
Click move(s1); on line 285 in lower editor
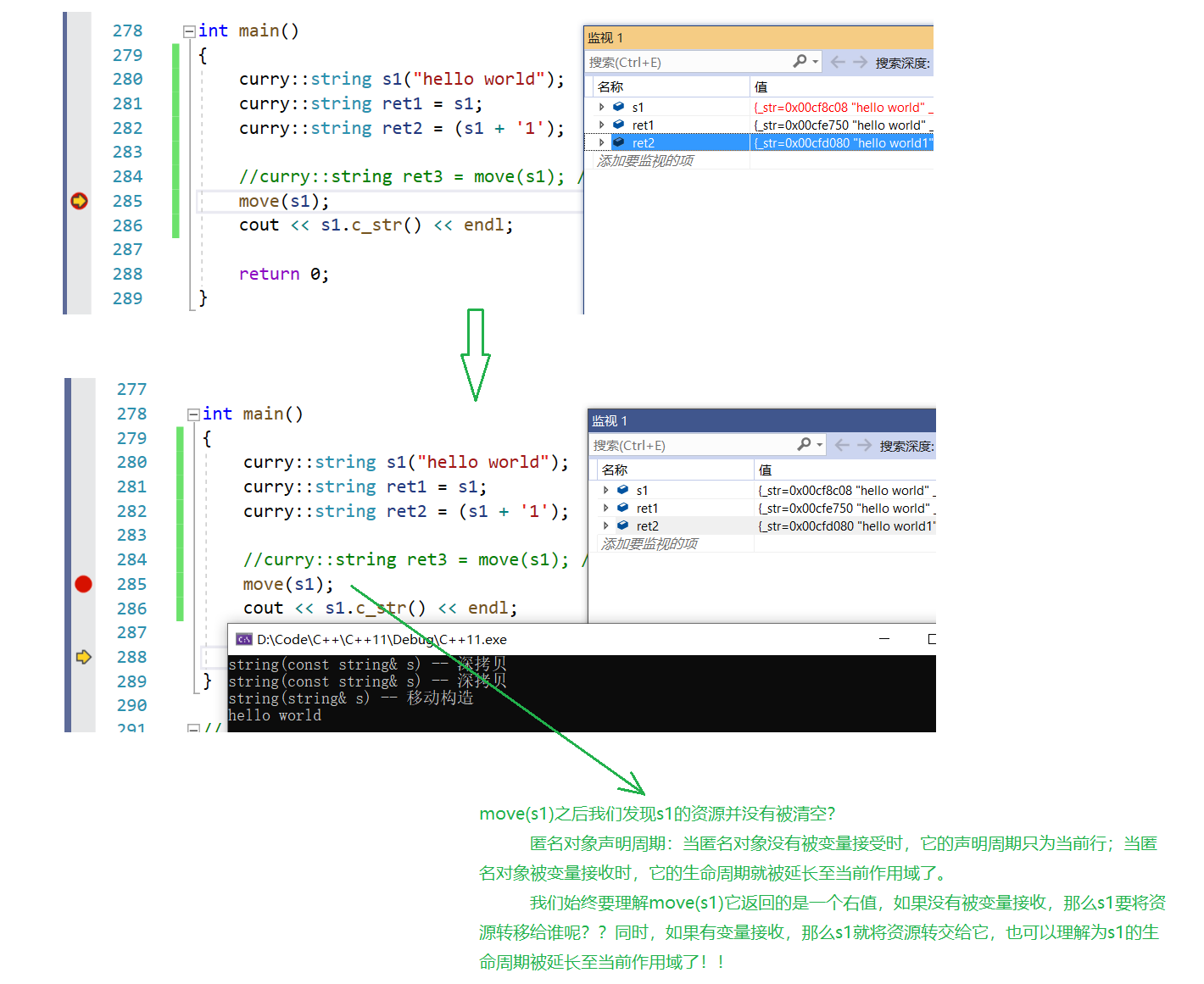pos(288,584)
